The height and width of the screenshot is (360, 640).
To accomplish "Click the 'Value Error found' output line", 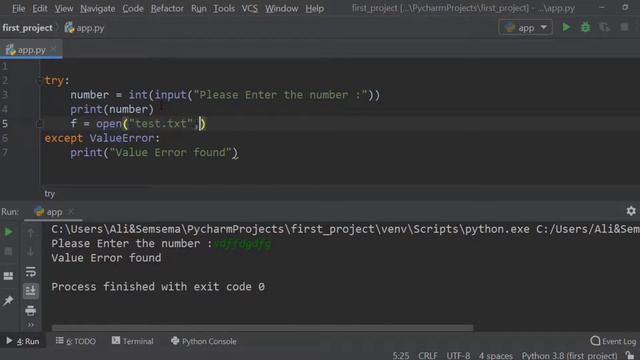I will pyautogui.click(x=106, y=258).
